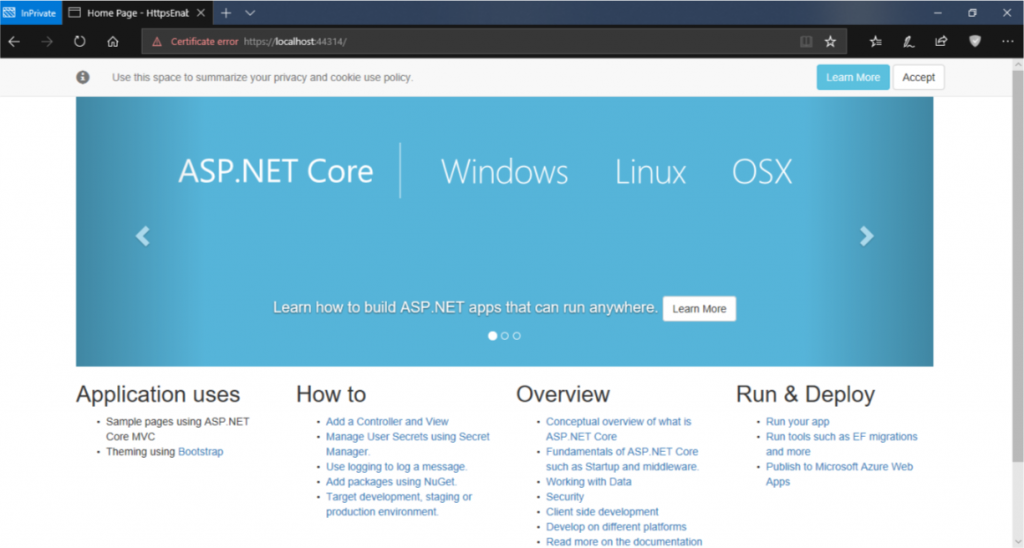
Task: Click the shield extension icon
Action: point(975,41)
